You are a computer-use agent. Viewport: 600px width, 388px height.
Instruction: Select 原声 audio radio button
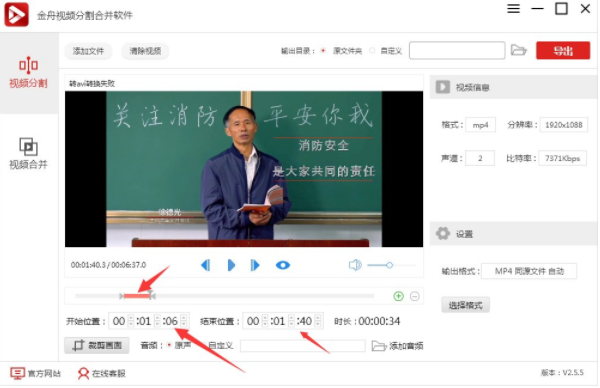(170, 346)
